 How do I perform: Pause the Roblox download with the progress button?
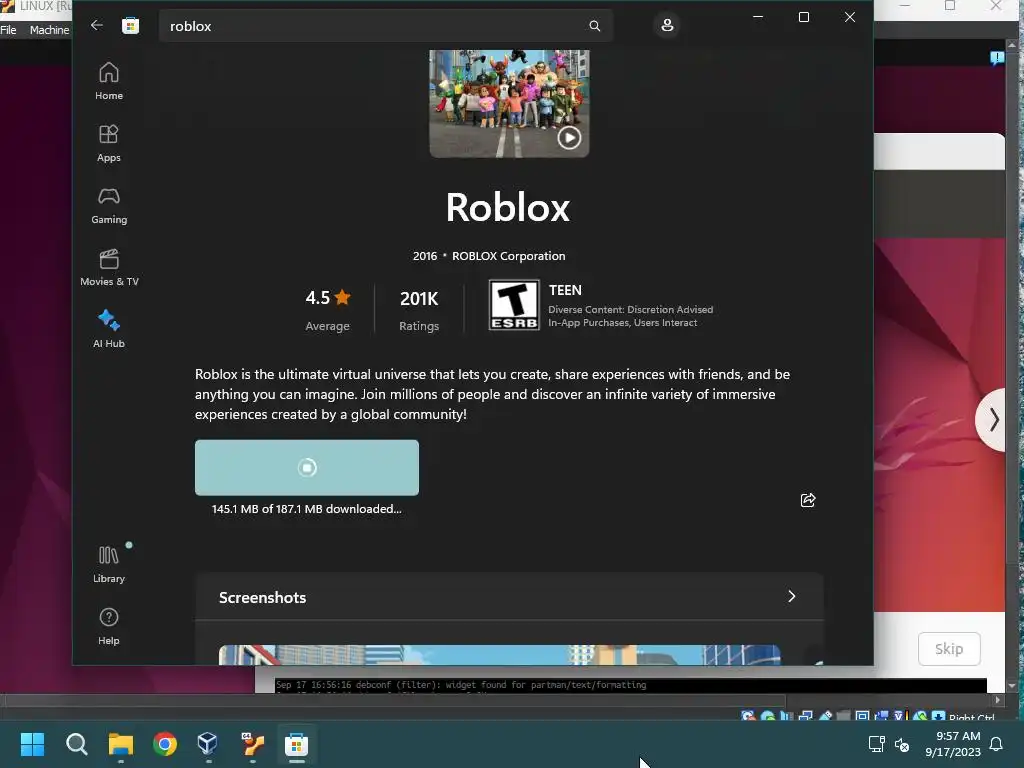306,468
